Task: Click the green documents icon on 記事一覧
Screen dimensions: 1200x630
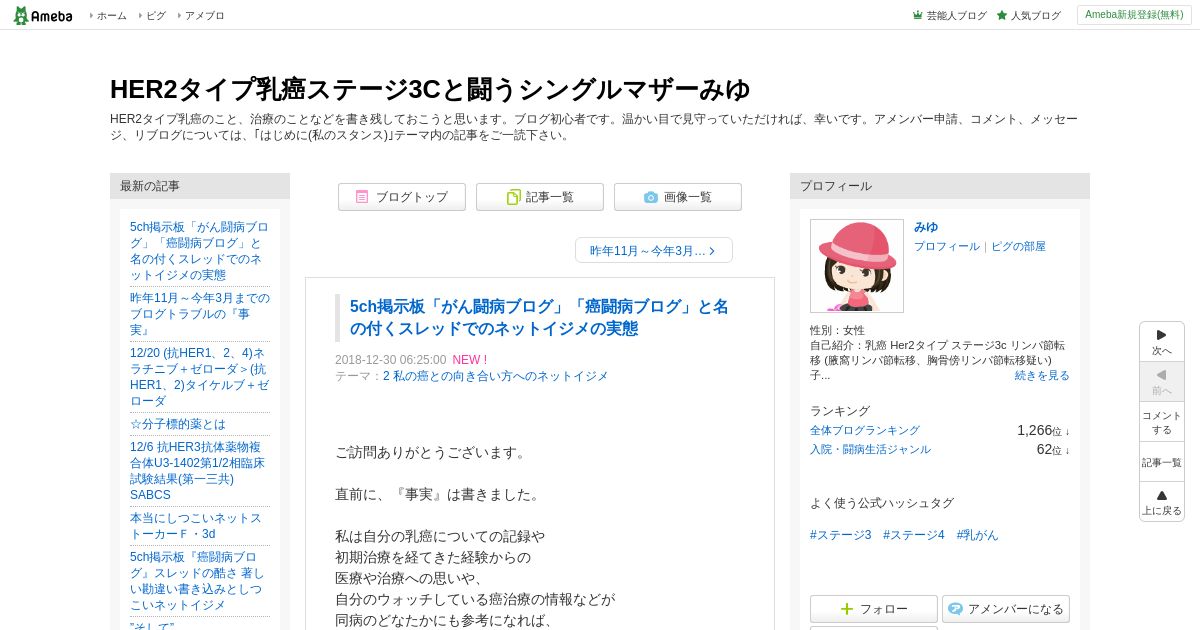Action: pyautogui.click(x=513, y=197)
